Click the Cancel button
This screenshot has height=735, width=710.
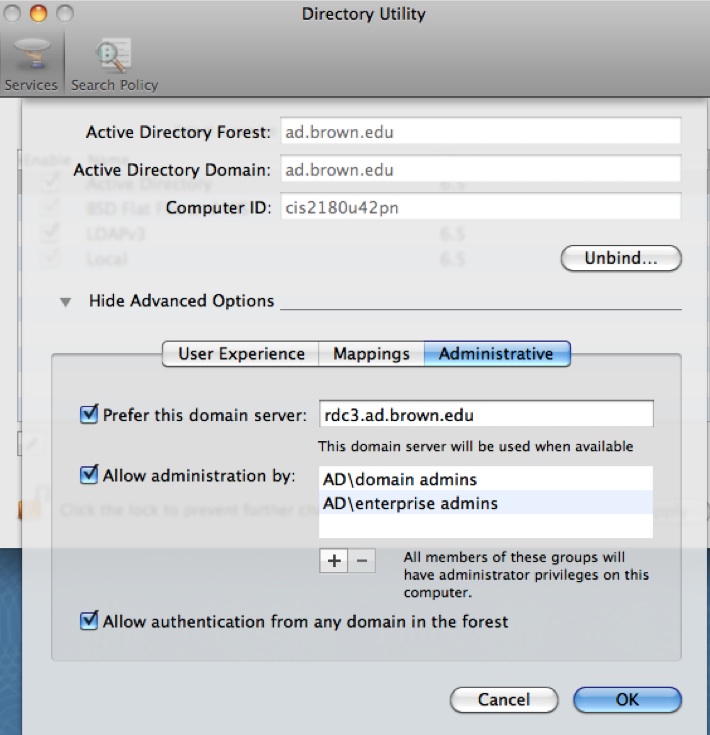pos(504,700)
